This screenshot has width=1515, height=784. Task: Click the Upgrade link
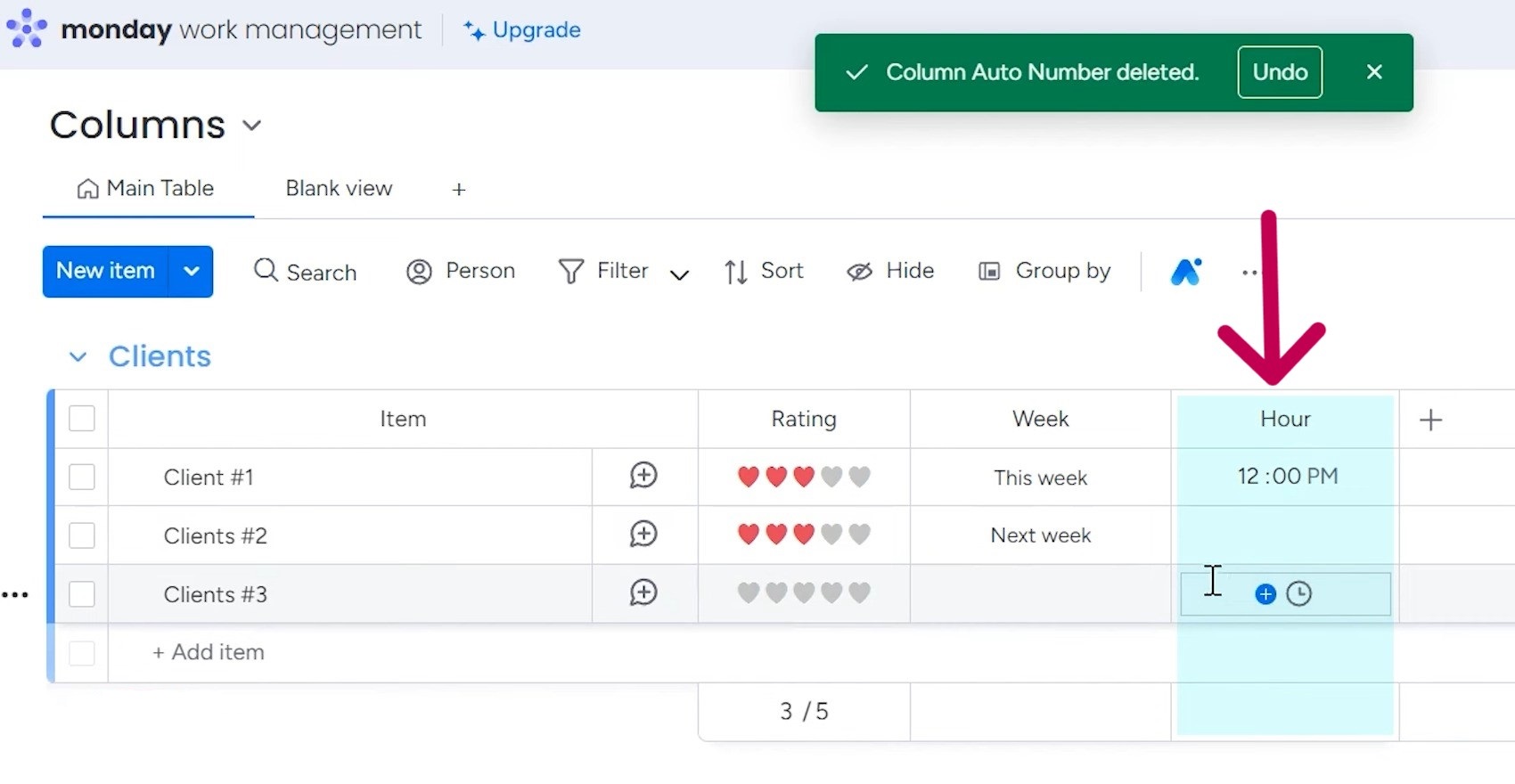[x=522, y=30]
